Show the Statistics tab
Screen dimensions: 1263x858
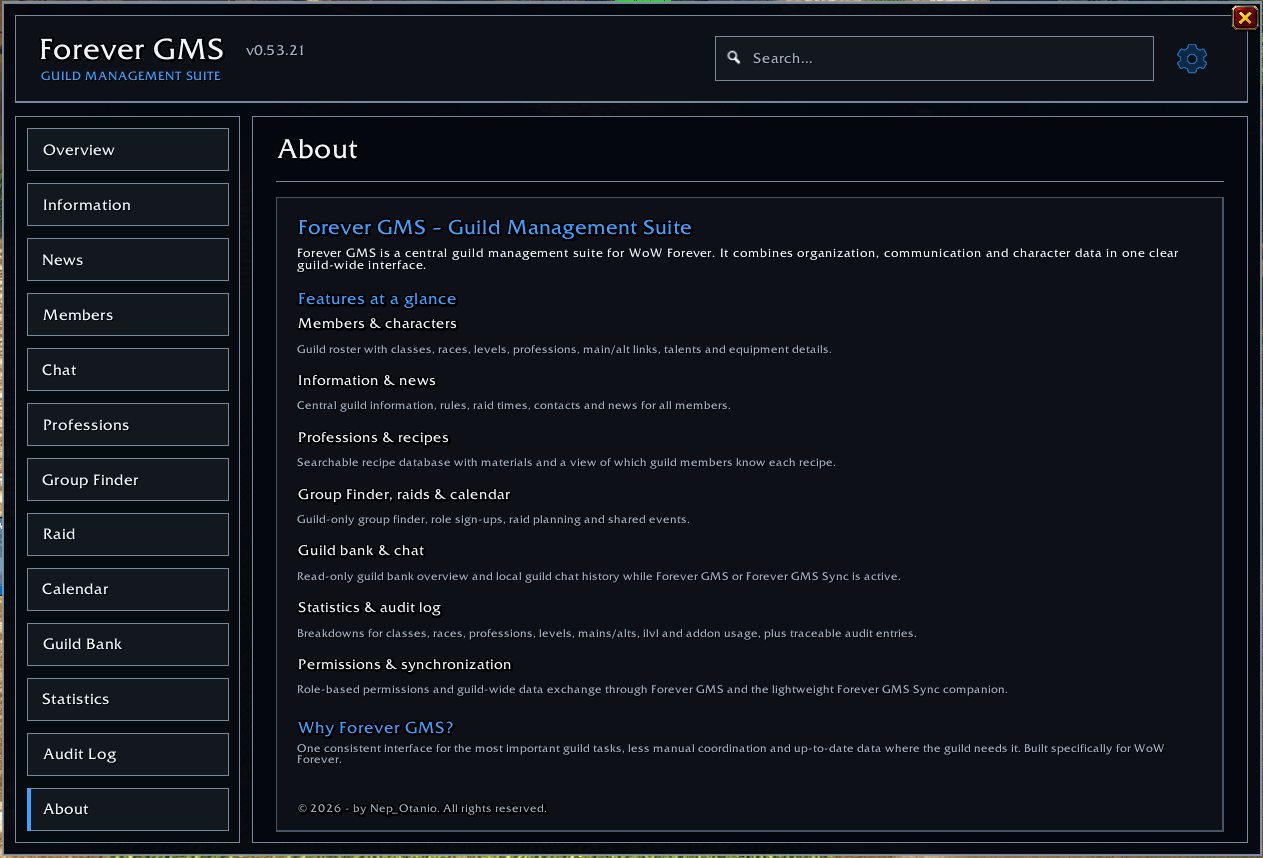point(128,699)
